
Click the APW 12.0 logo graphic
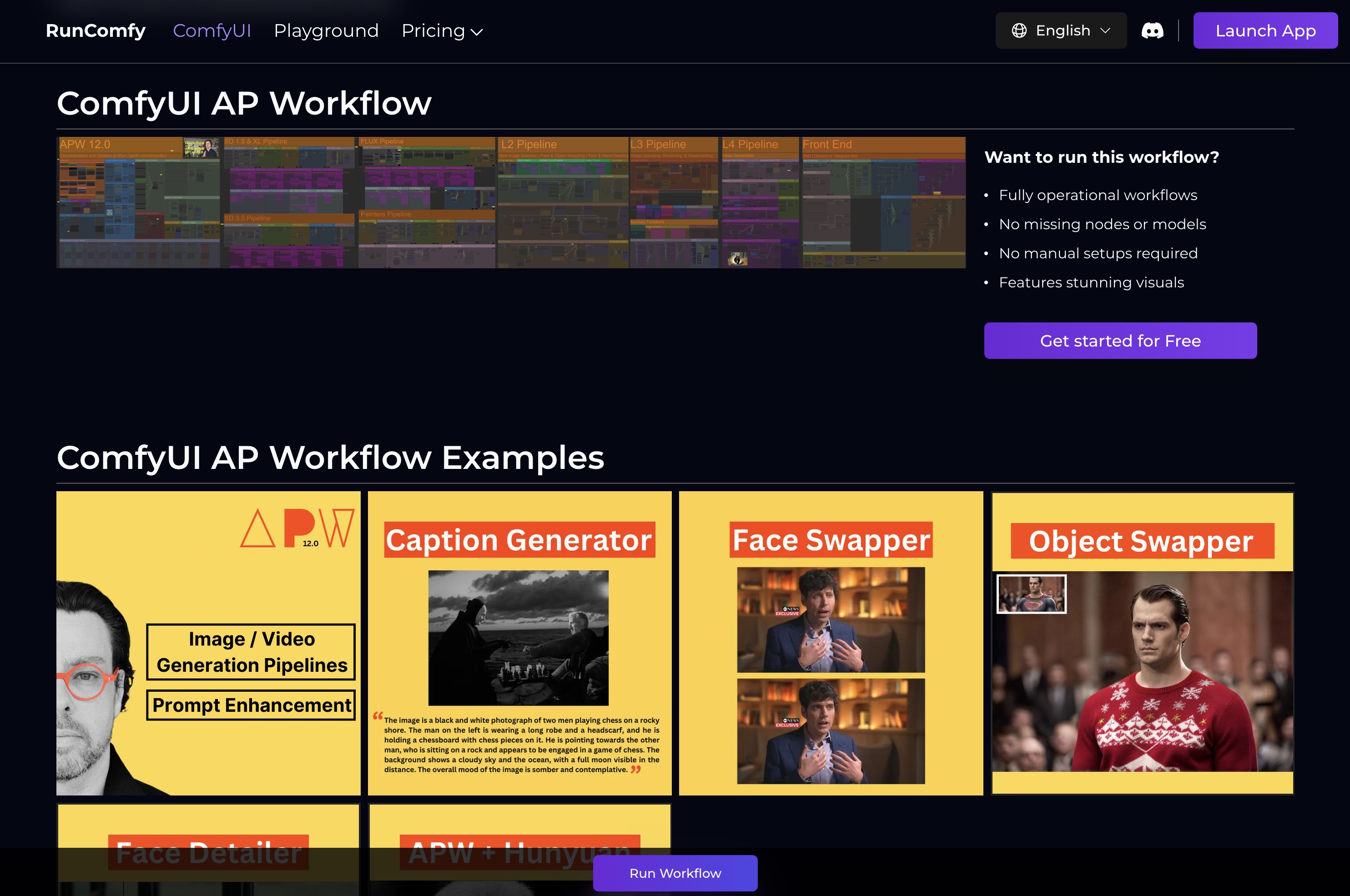point(297,528)
